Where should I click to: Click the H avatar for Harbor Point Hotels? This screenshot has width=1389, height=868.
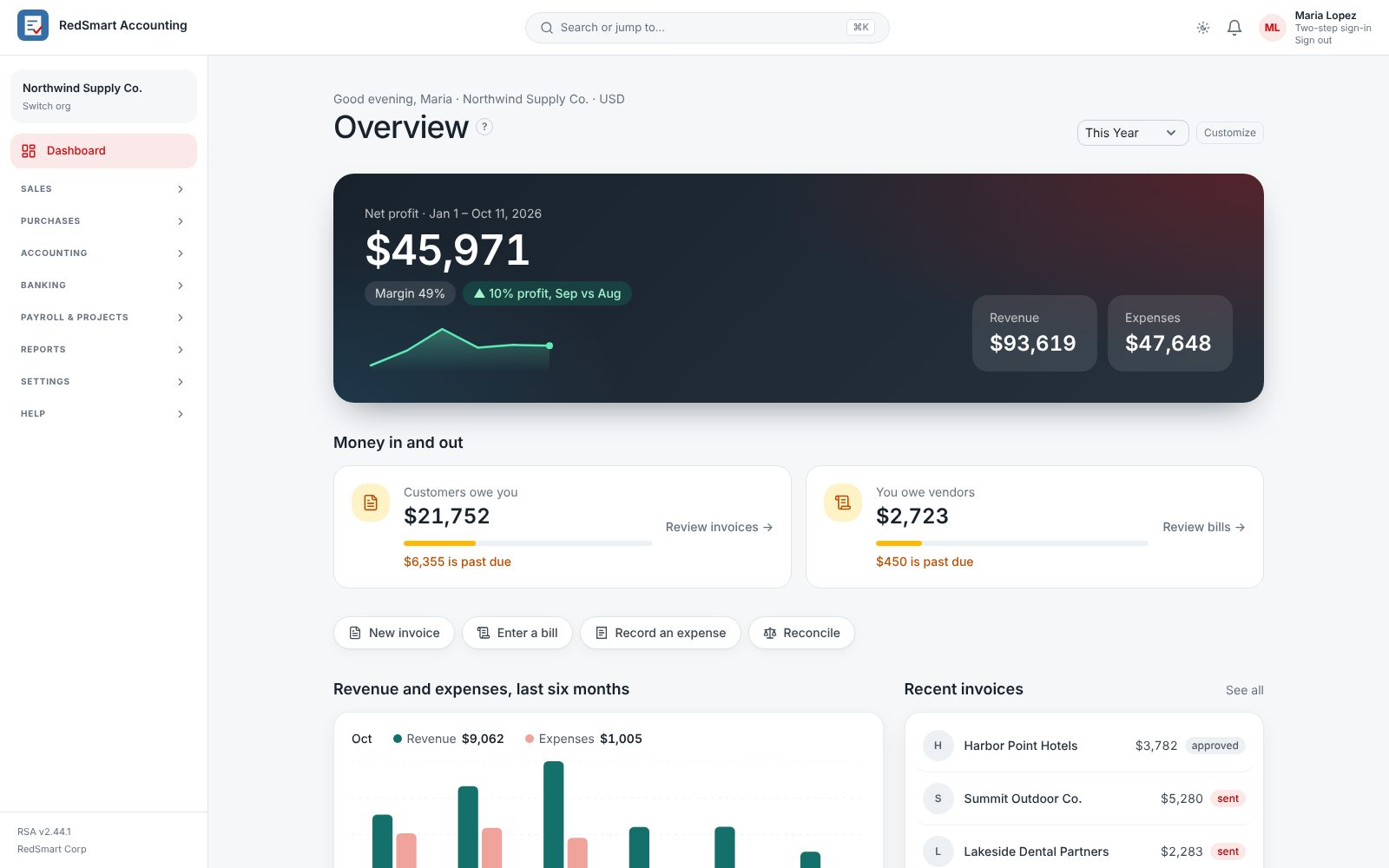coord(938,746)
